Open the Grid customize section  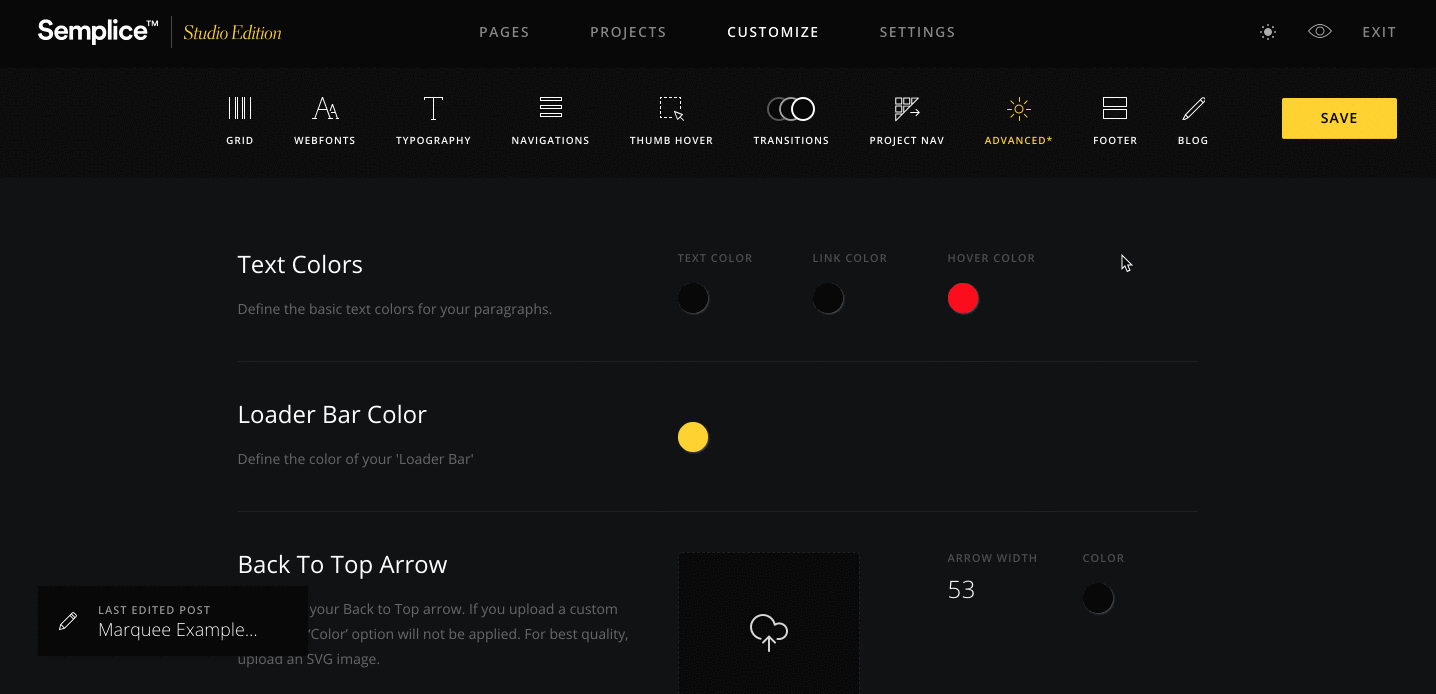pyautogui.click(x=240, y=121)
